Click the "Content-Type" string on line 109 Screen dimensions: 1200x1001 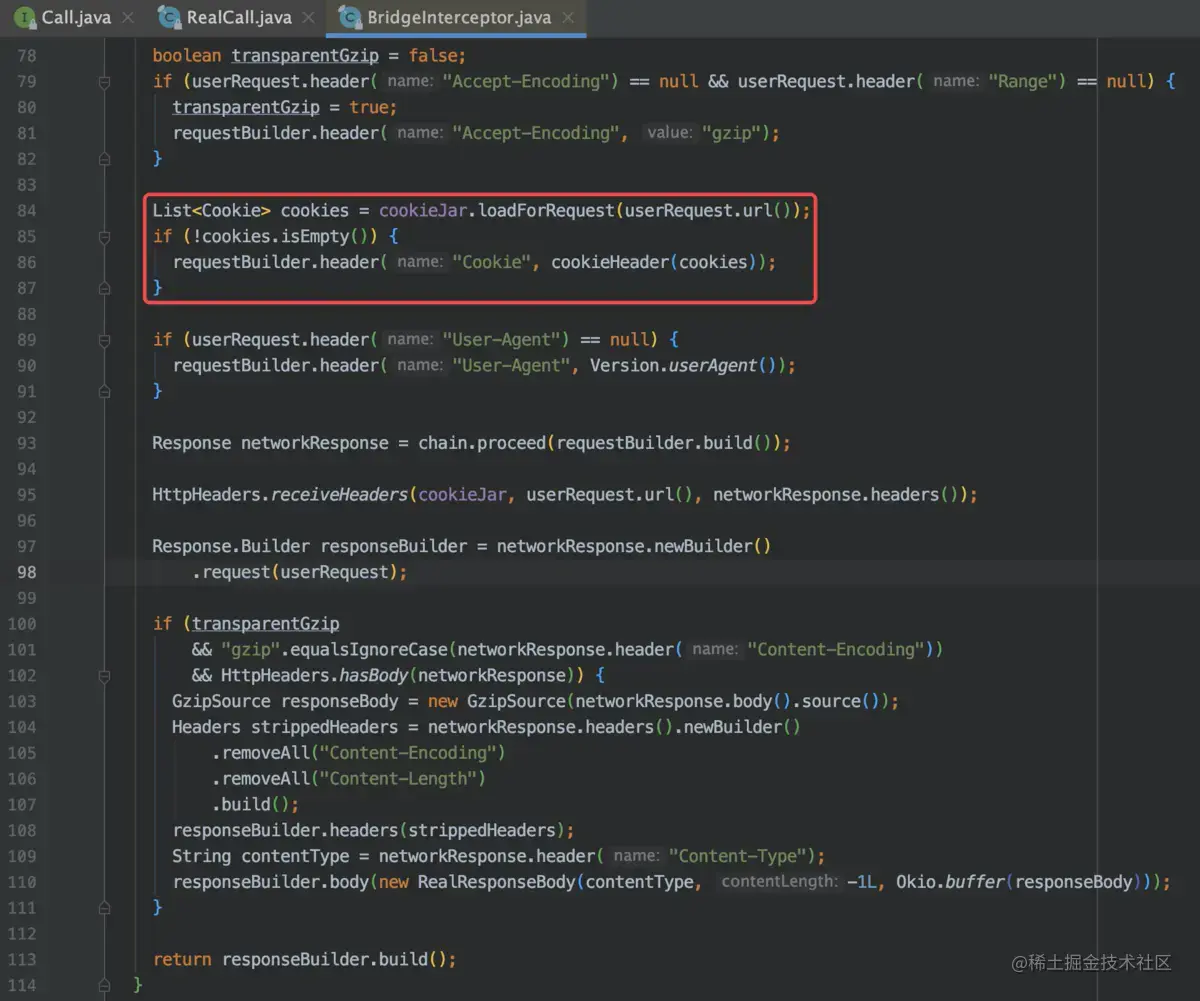click(738, 856)
